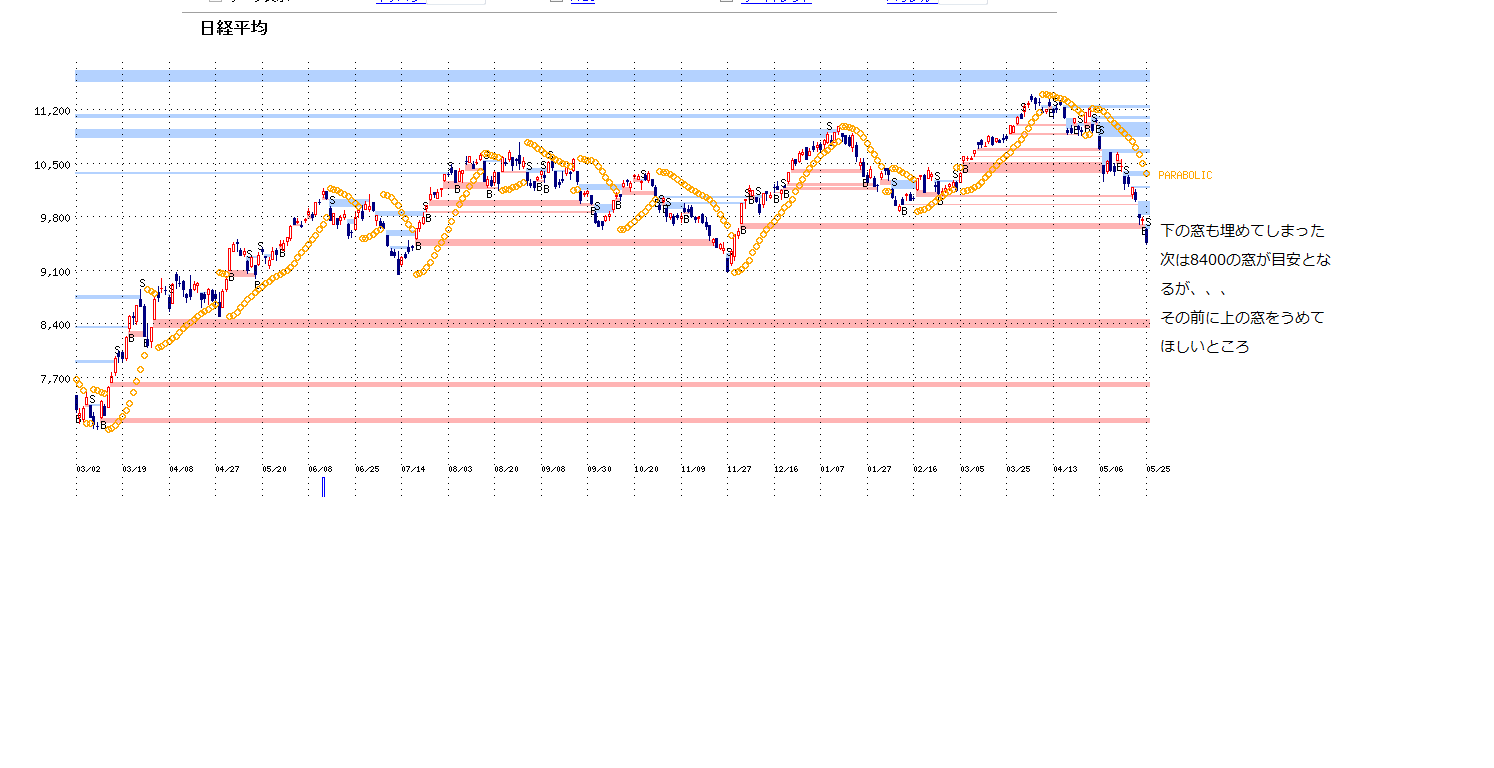
Task: Click the 04/13 date label on the axis
Action: click(1064, 469)
